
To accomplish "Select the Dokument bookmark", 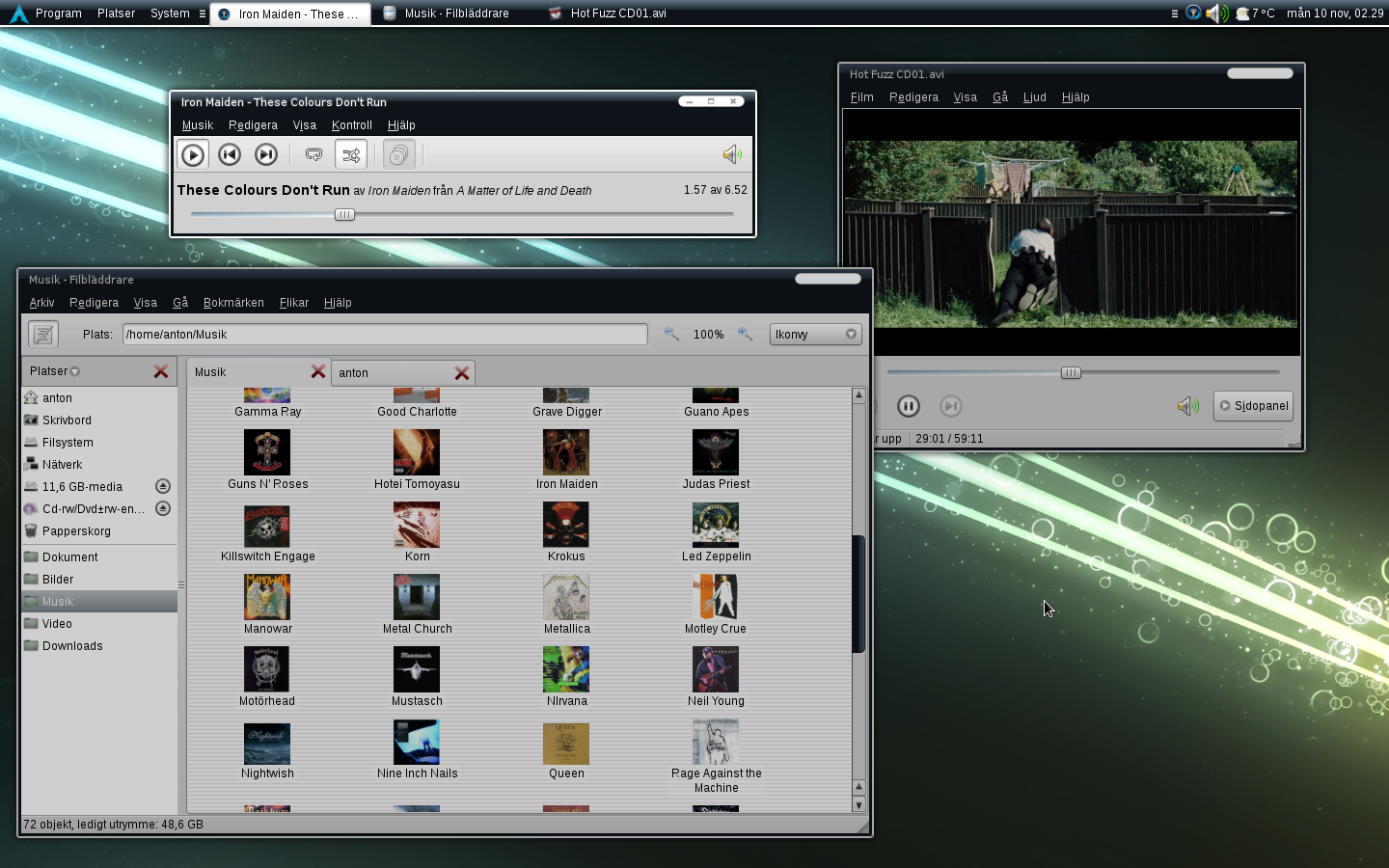I will coord(99,557).
